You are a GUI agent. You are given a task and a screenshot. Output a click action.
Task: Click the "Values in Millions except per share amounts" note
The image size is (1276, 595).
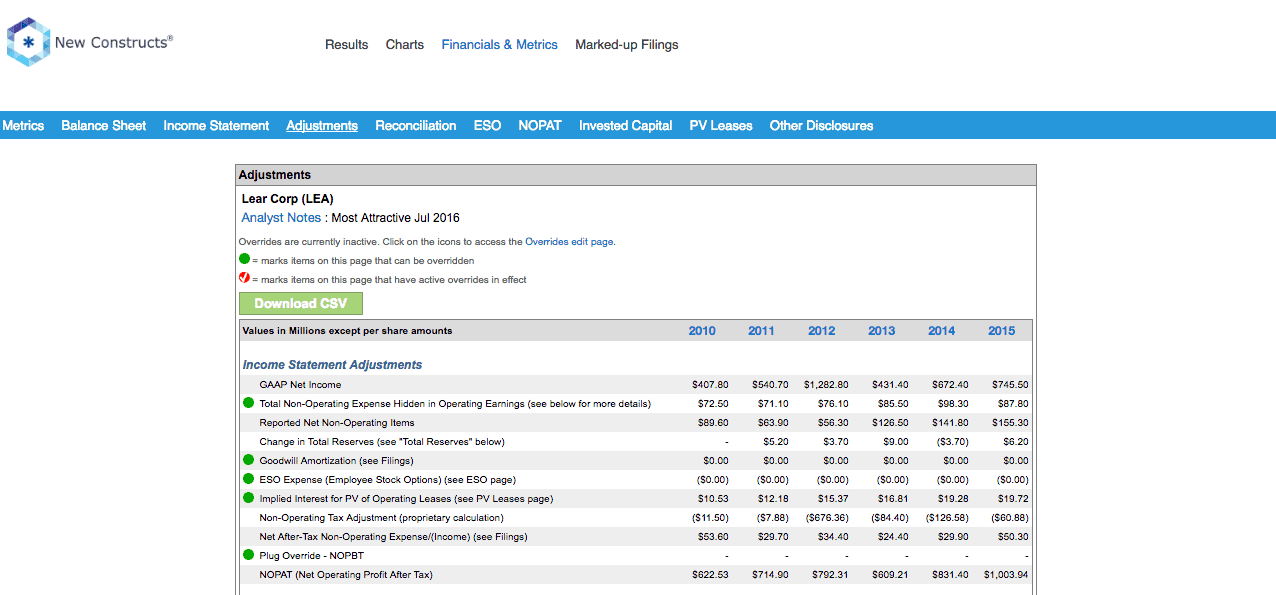point(347,331)
